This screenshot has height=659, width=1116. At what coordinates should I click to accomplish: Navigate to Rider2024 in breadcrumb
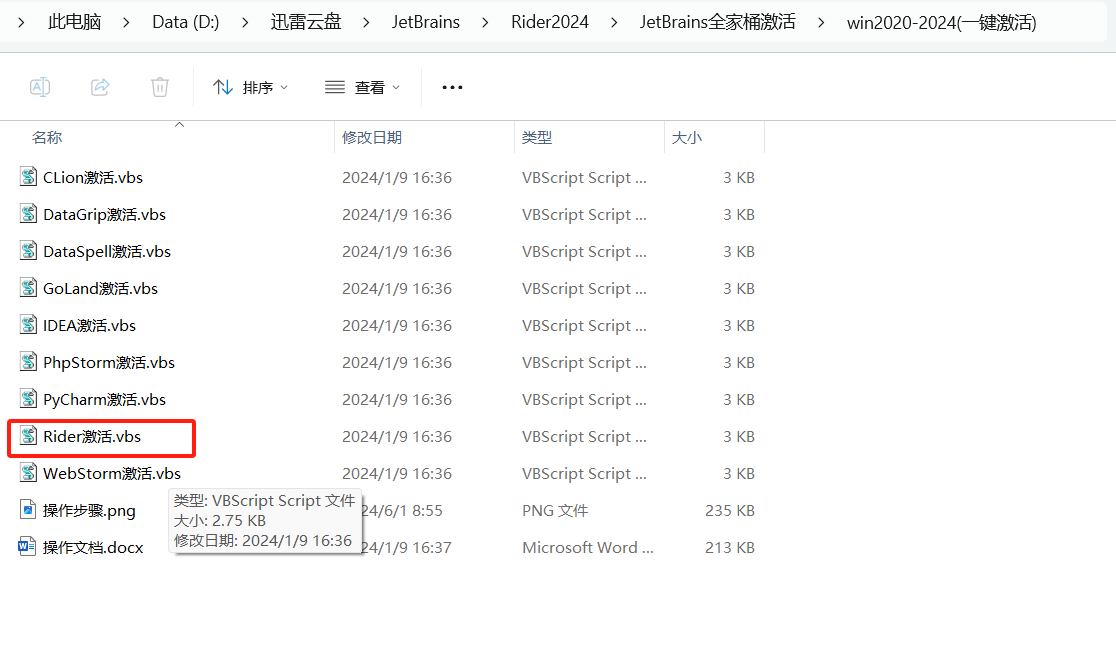coord(550,22)
